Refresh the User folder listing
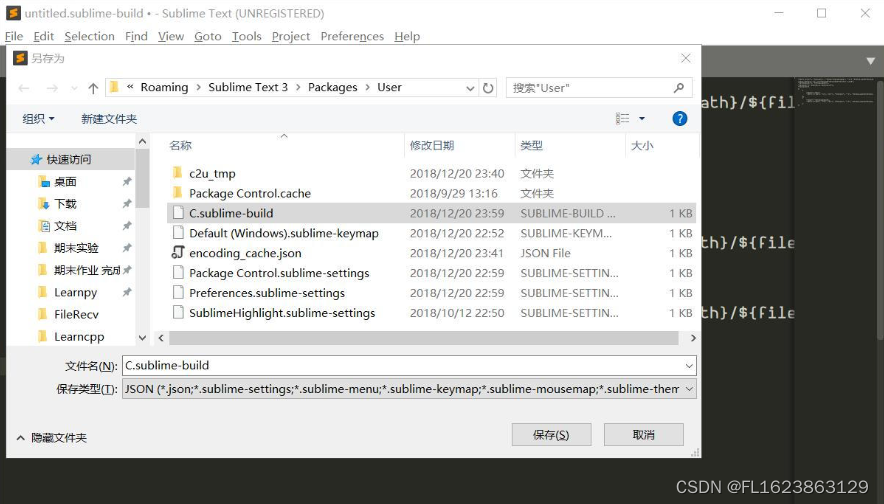The height and width of the screenshot is (504, 884). pyautogui.click(x=488, y=88)
